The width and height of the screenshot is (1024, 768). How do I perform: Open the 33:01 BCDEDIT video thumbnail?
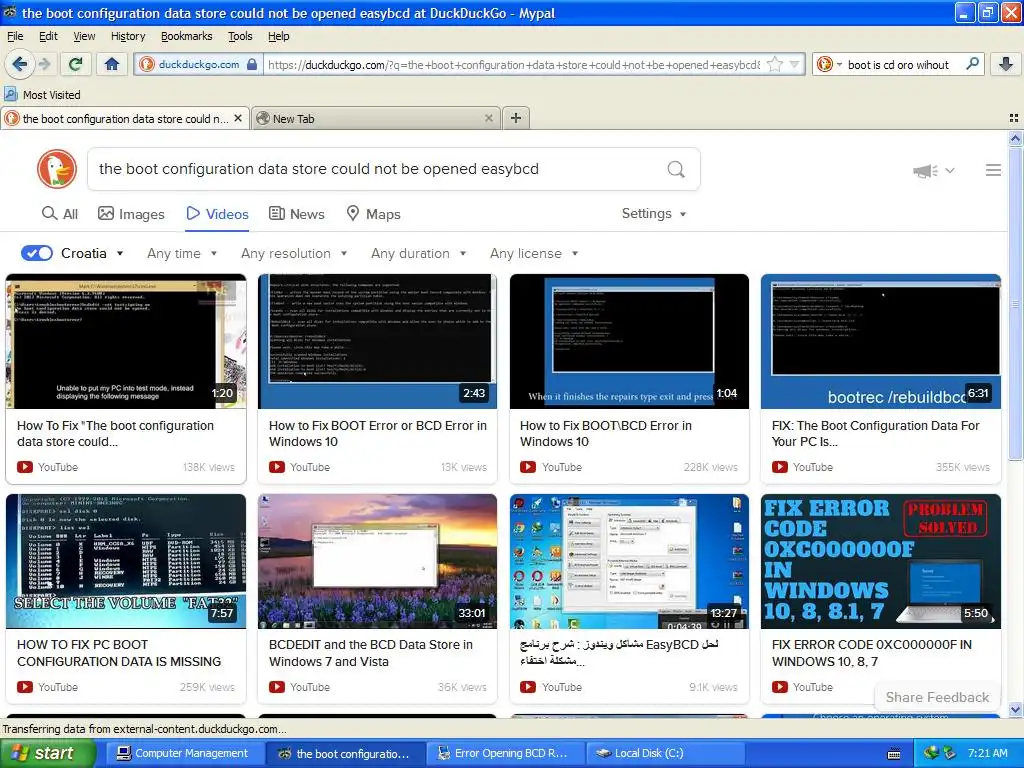pos(377,561)
